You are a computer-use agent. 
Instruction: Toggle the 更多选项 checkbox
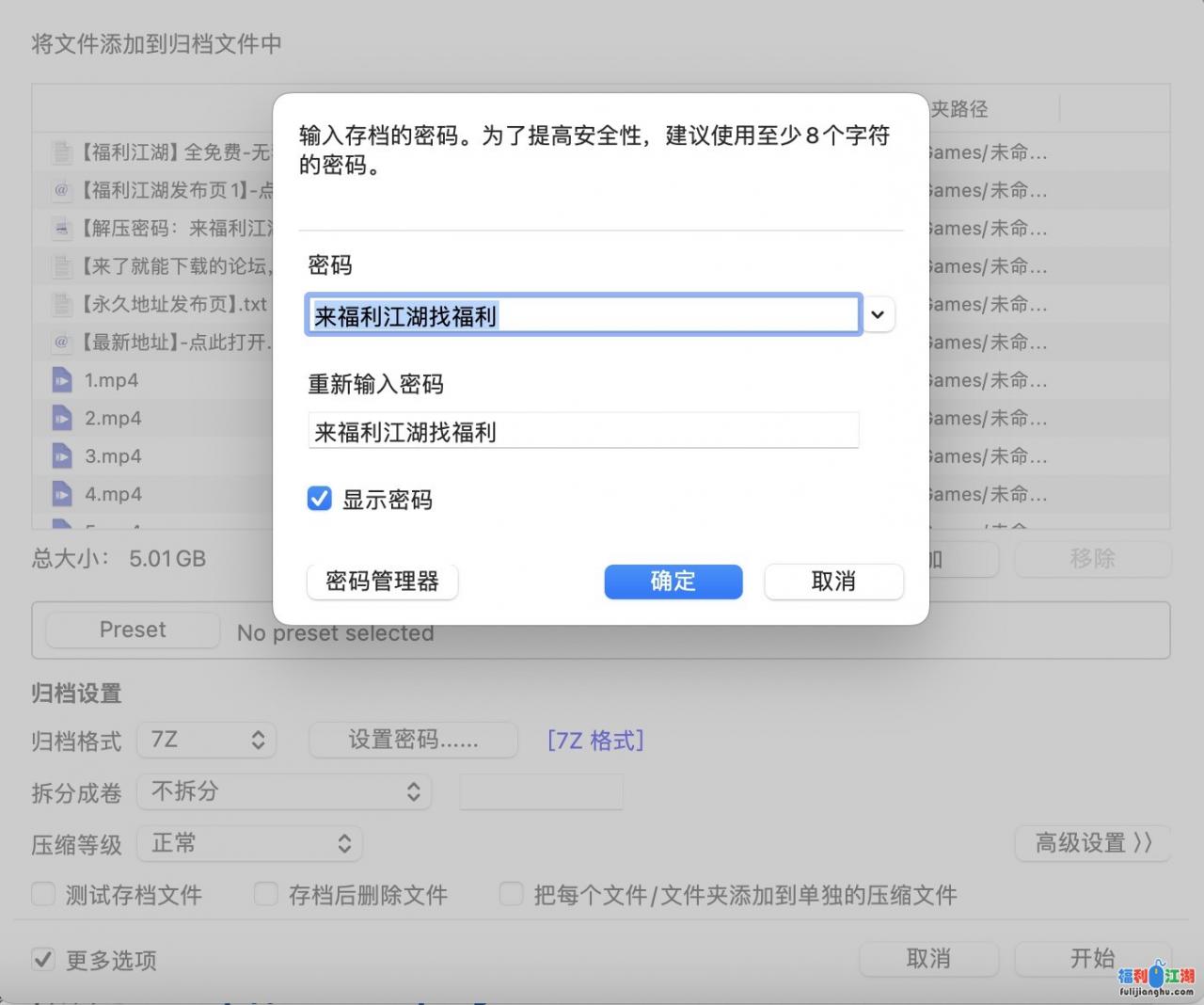[x=43, y=960]
